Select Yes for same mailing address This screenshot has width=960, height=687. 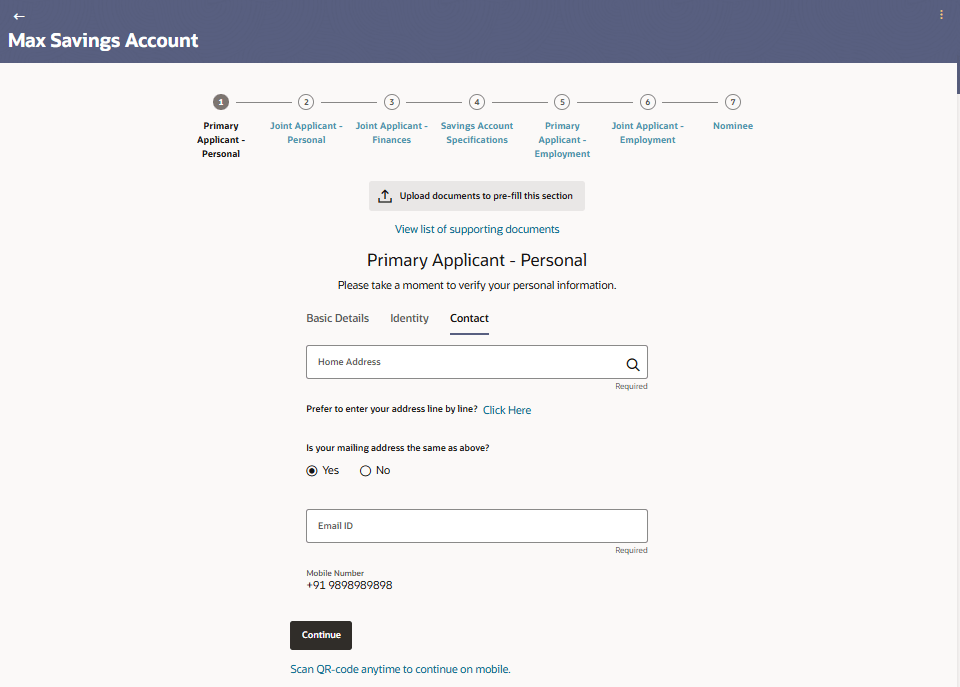pyautogui.click(x=312, y=471)
